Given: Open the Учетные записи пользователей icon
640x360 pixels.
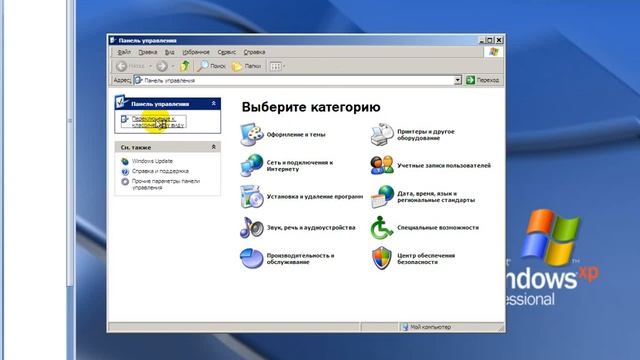Looking at the screenshot, I should pos(382,165).
